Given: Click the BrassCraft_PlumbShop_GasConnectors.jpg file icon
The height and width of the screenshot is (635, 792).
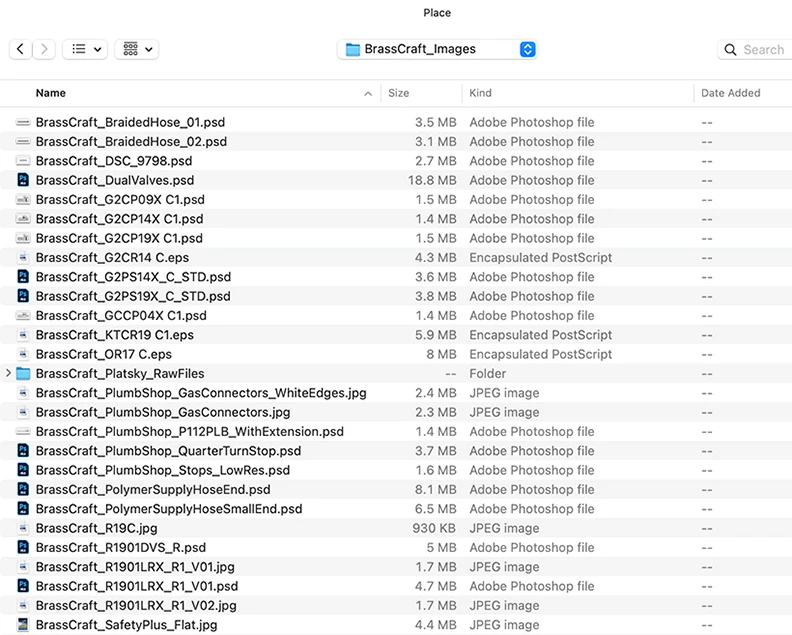Looking at the screenshot, I should pos(23,412).
